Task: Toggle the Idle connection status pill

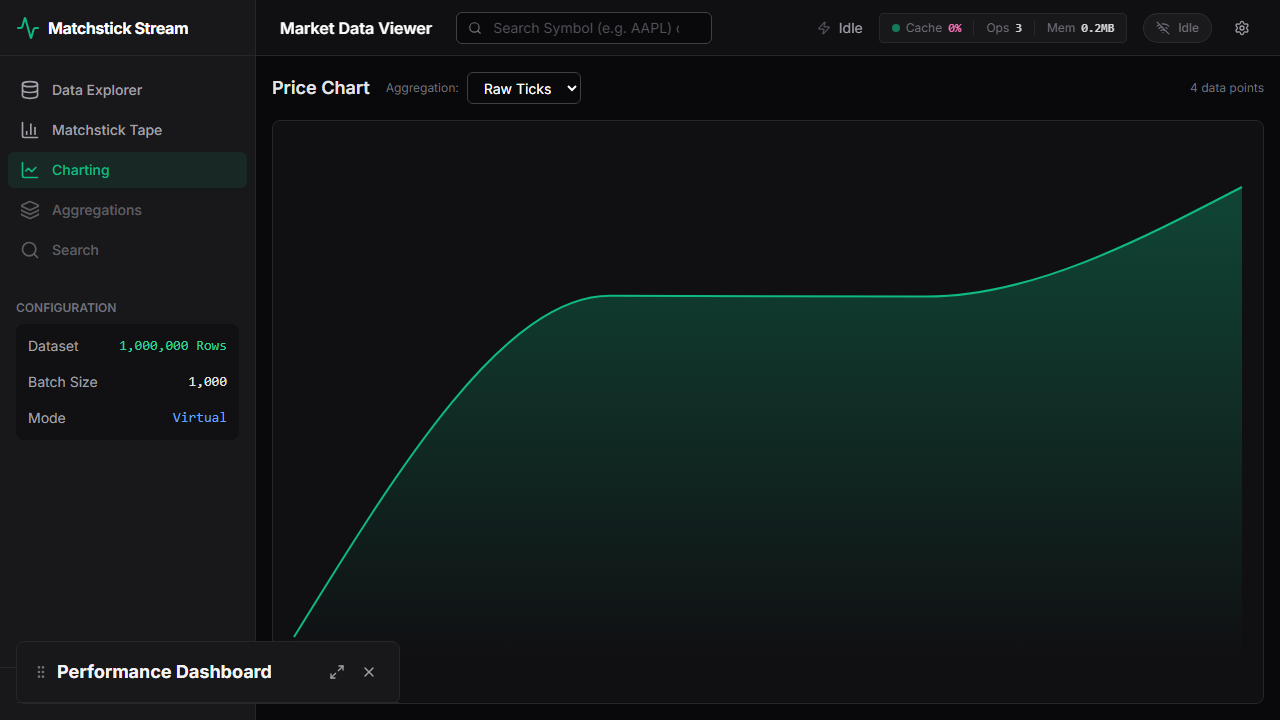Action: pos(1177,28)
